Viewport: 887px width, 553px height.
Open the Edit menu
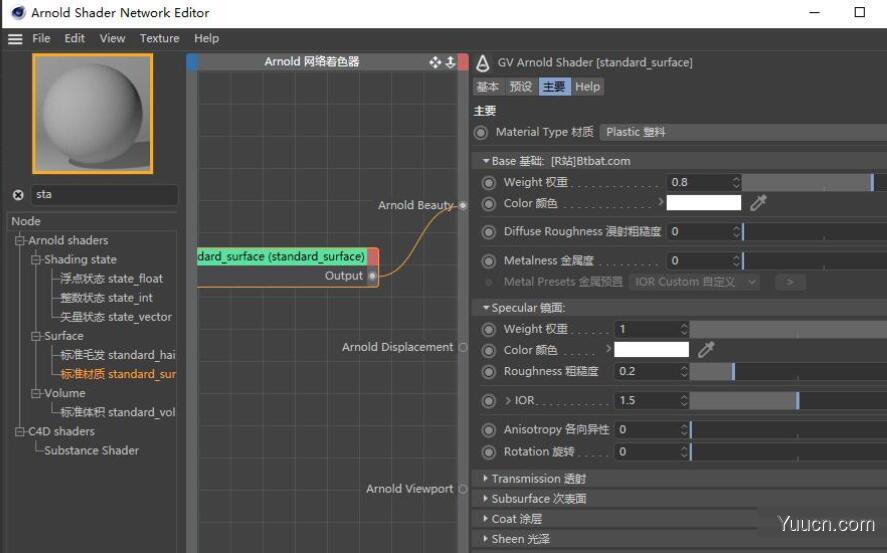(75, 38)
